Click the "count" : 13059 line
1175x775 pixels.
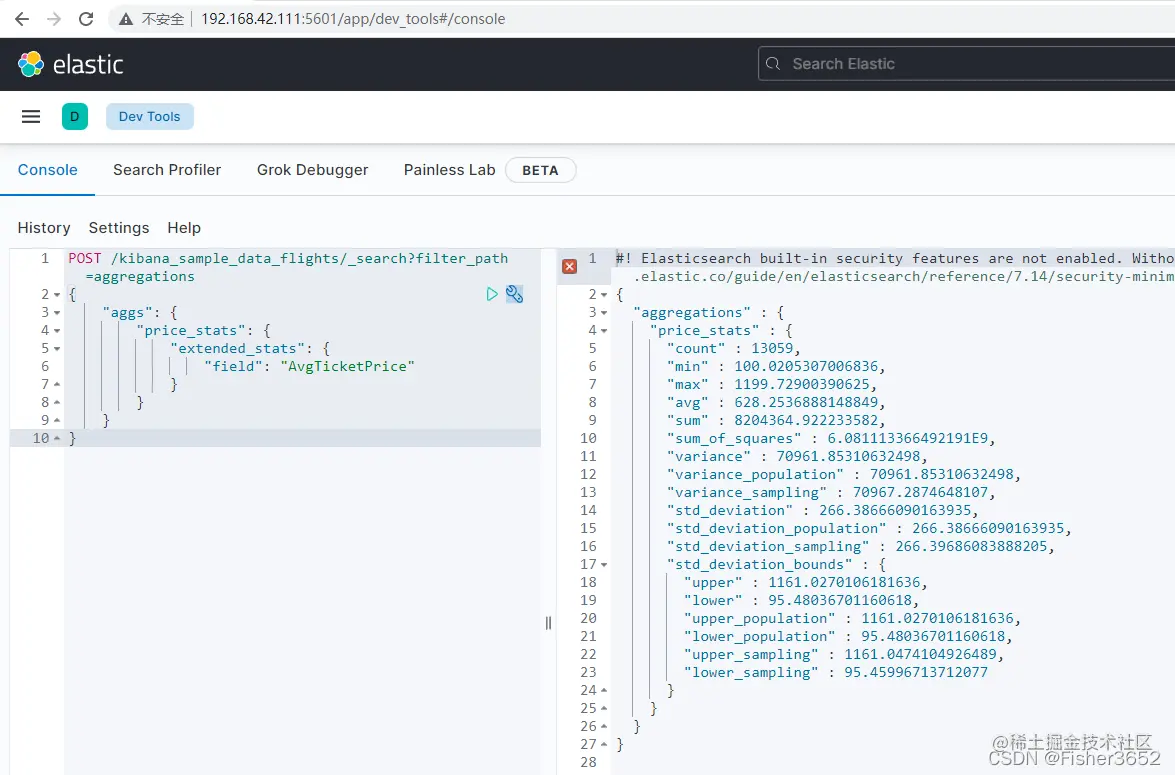click(734, 349)
